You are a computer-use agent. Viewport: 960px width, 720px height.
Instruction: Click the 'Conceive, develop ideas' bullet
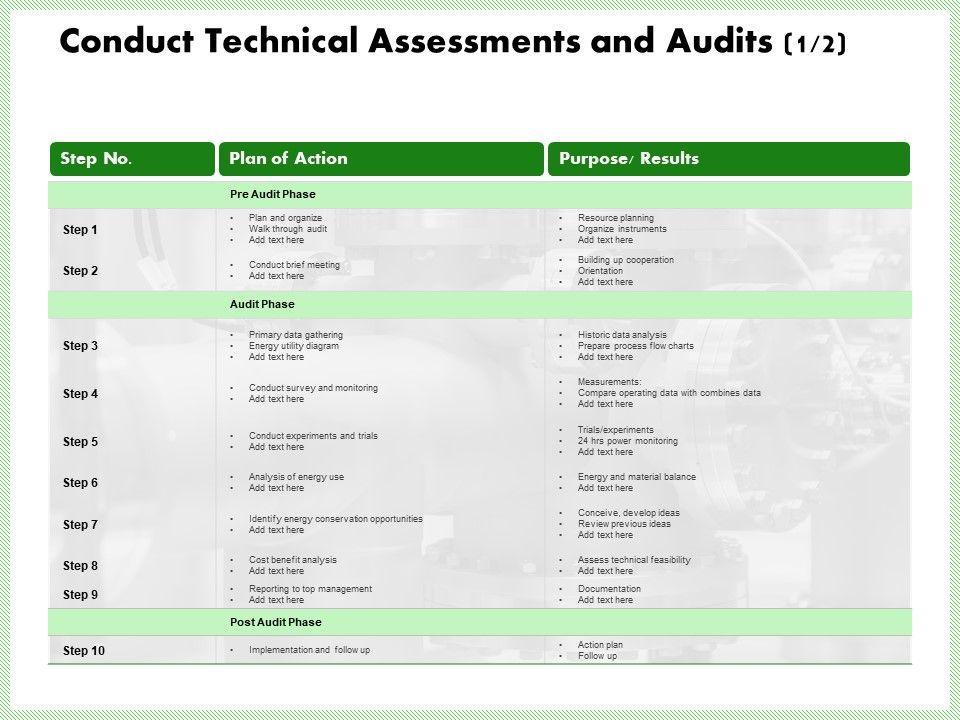click(629, 513)
